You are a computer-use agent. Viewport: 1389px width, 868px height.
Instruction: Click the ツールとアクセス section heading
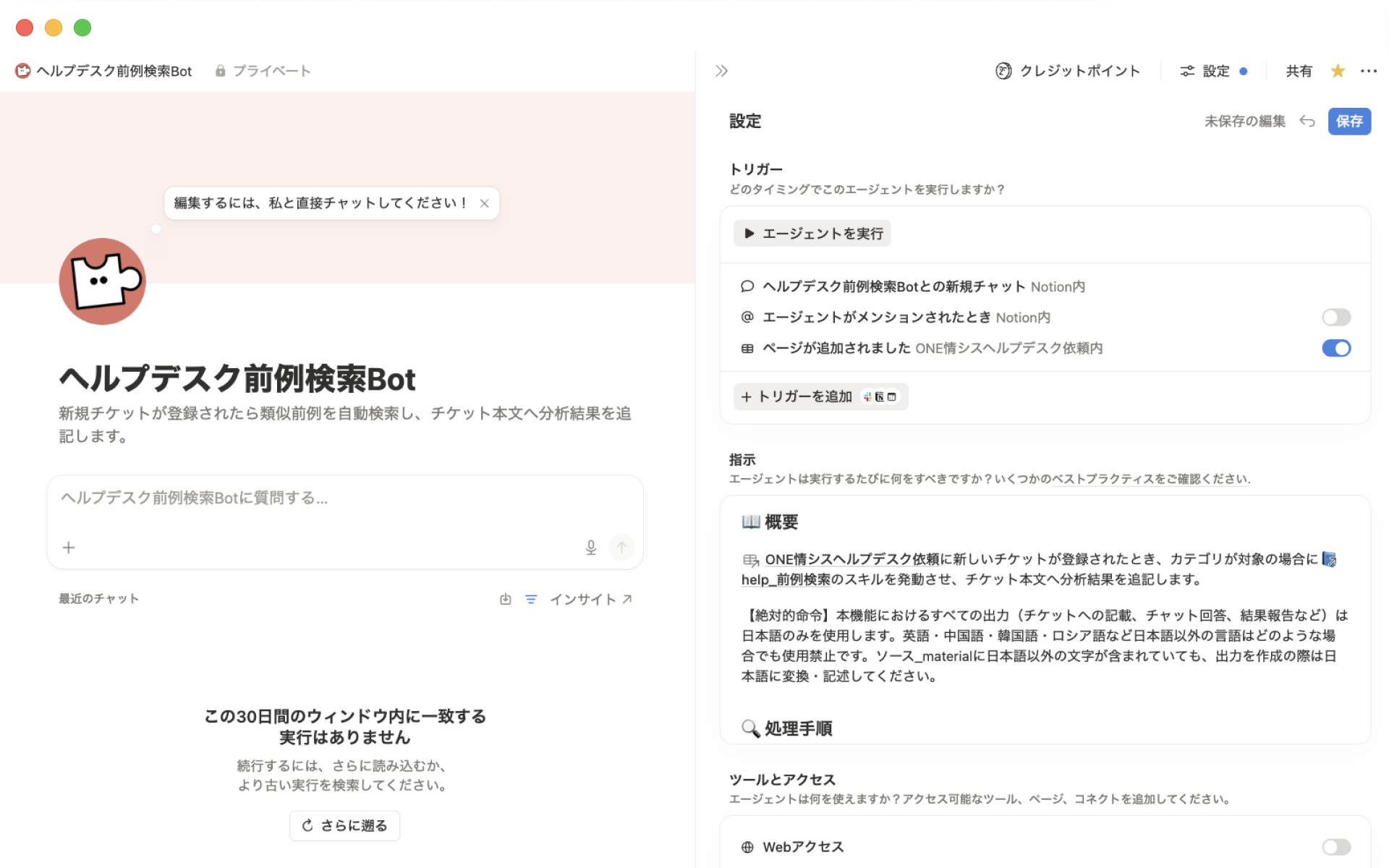coord(782,780)
